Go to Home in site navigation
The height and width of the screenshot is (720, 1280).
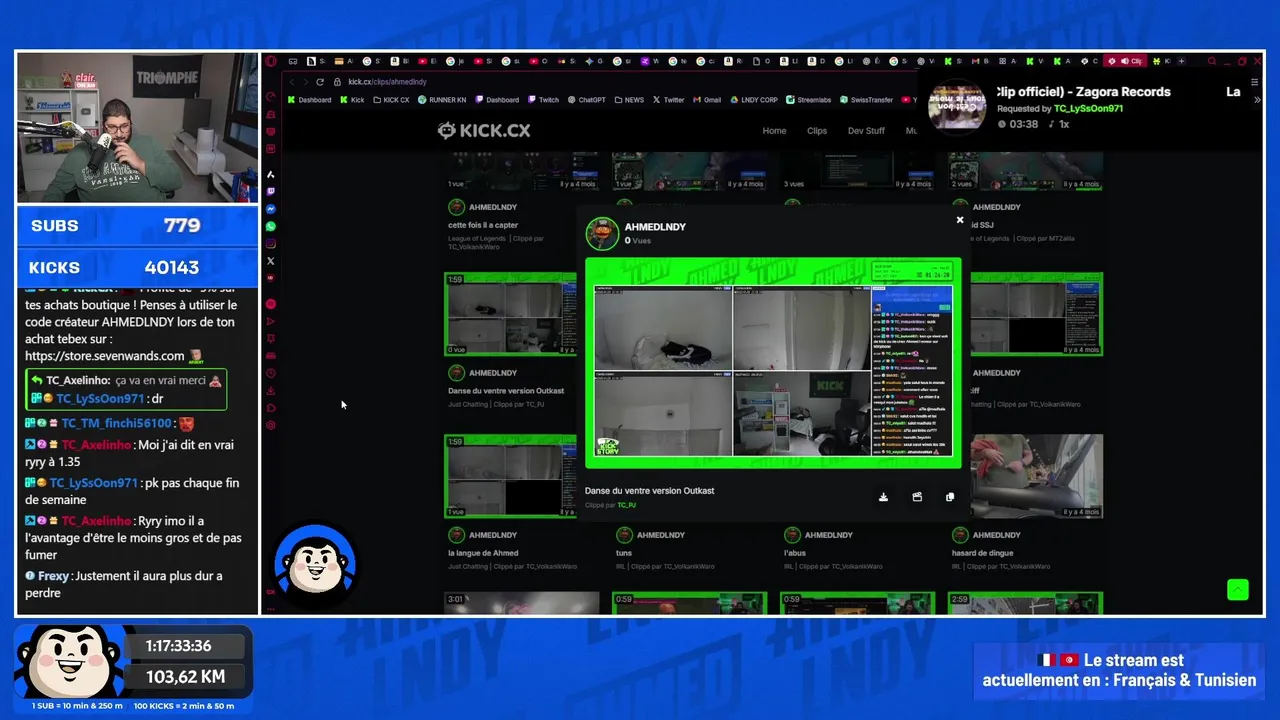pyautogui.click(x=774, y=131)
